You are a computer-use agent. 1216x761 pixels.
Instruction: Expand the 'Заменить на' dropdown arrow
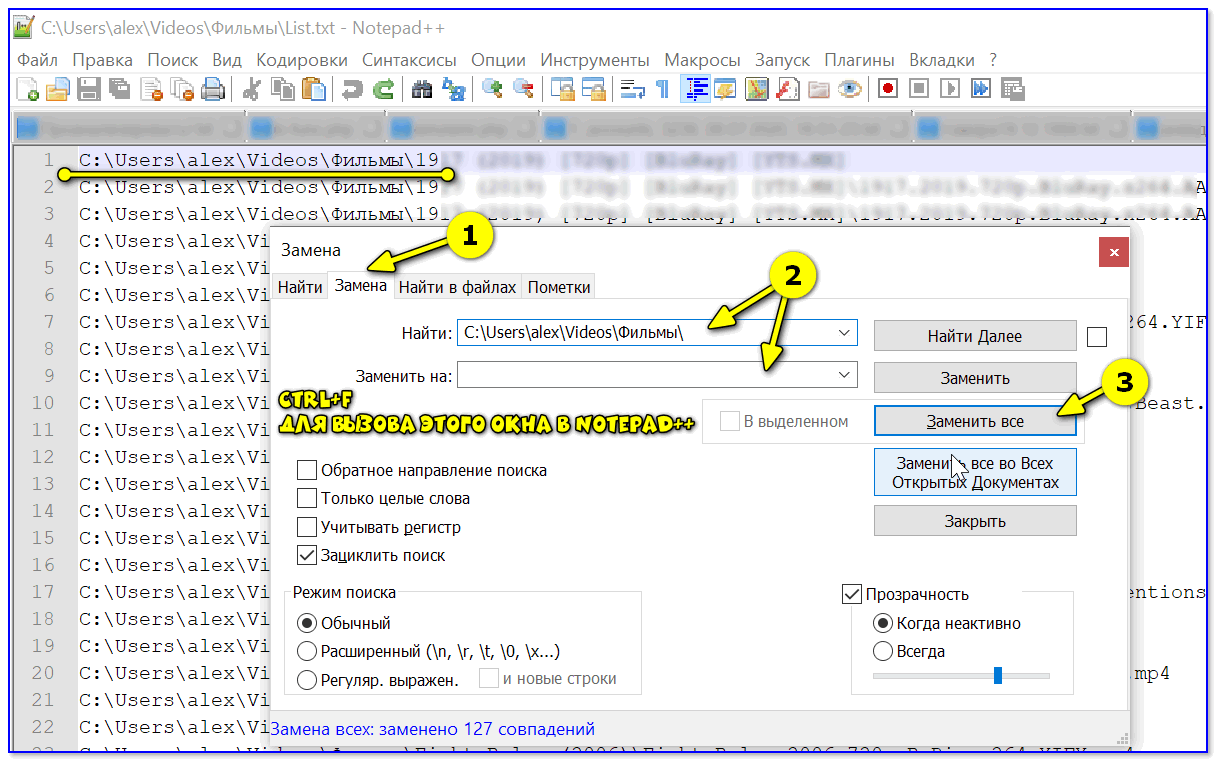click(844, 375)
